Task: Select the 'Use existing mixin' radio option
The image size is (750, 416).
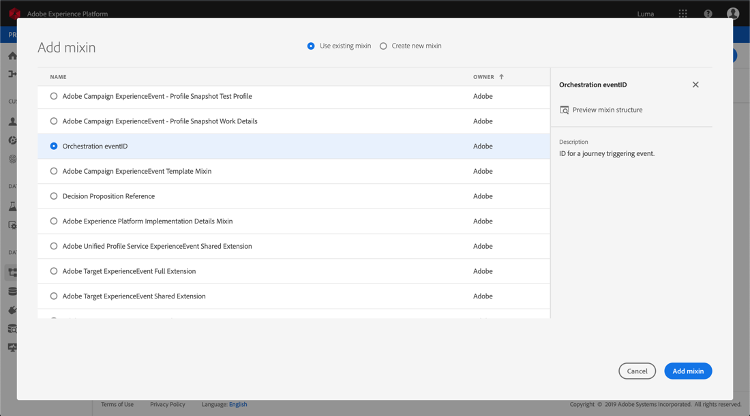Action: tap(311, 46)
